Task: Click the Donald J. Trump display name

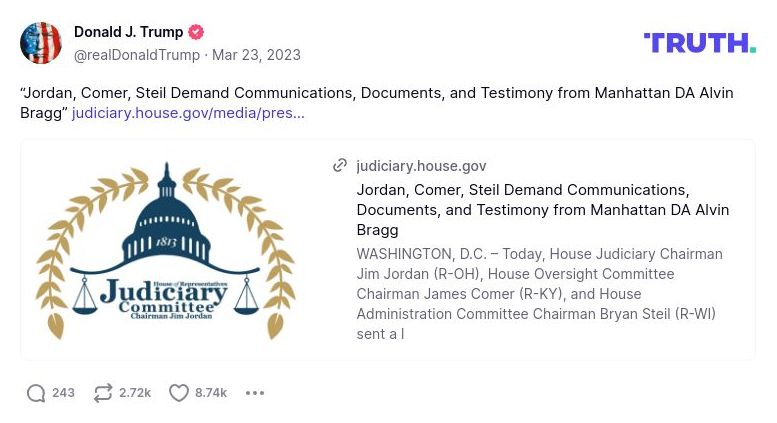Action: [128, 33]
